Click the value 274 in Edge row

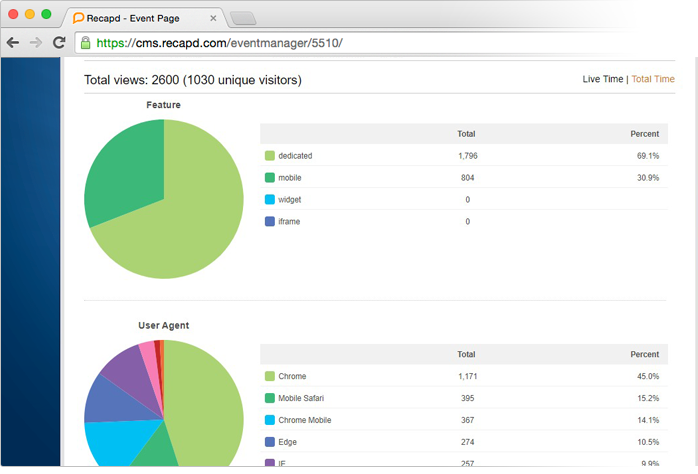point(467,442)
